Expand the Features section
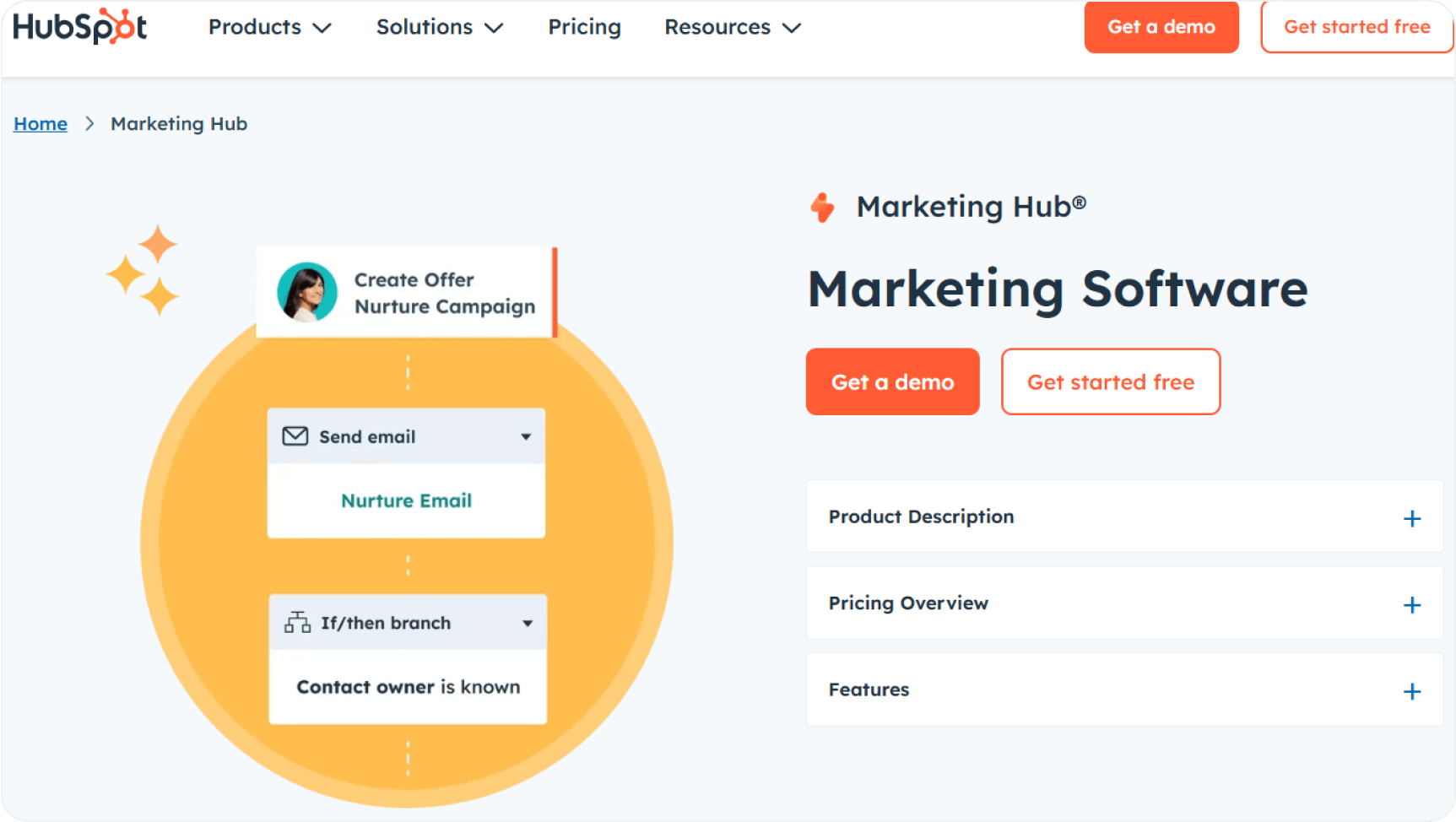1456x822 pixels. pos(1124,690)
